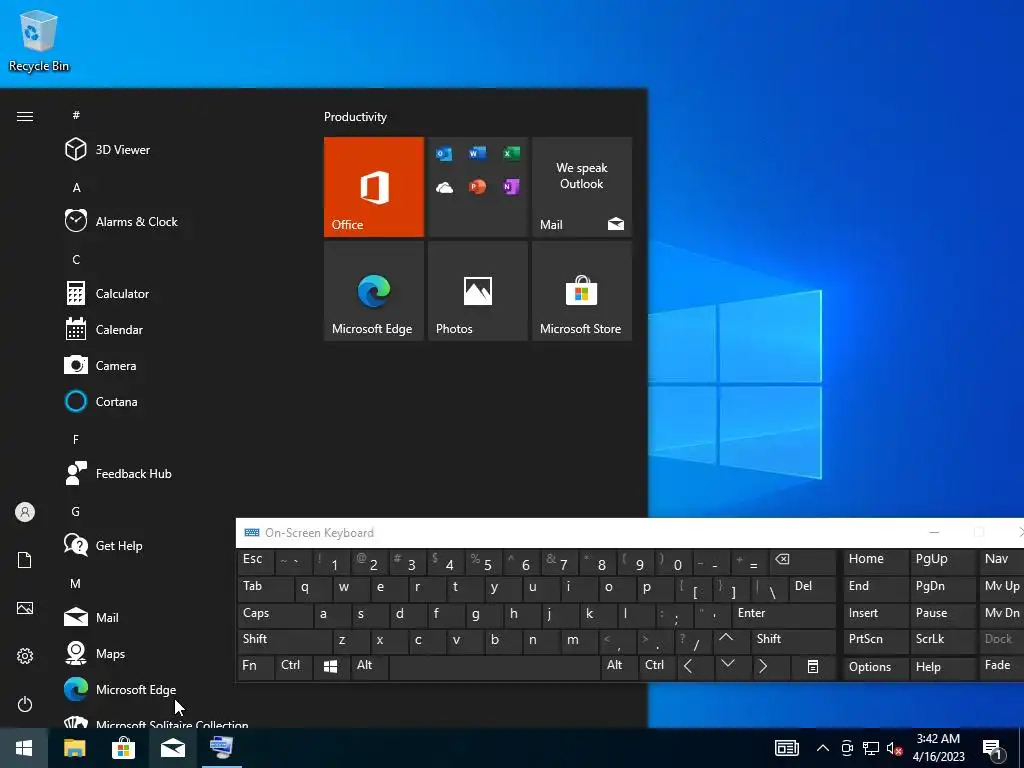Show hidden icons in the system tray
1024x768 pixels.
(823, 748)
